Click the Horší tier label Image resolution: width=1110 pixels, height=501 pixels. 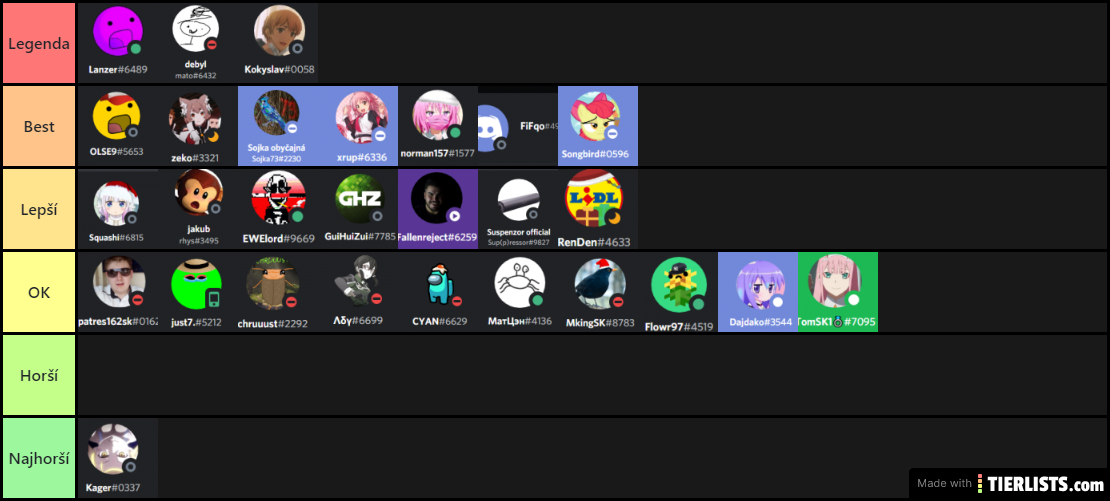tap(39, 376)
